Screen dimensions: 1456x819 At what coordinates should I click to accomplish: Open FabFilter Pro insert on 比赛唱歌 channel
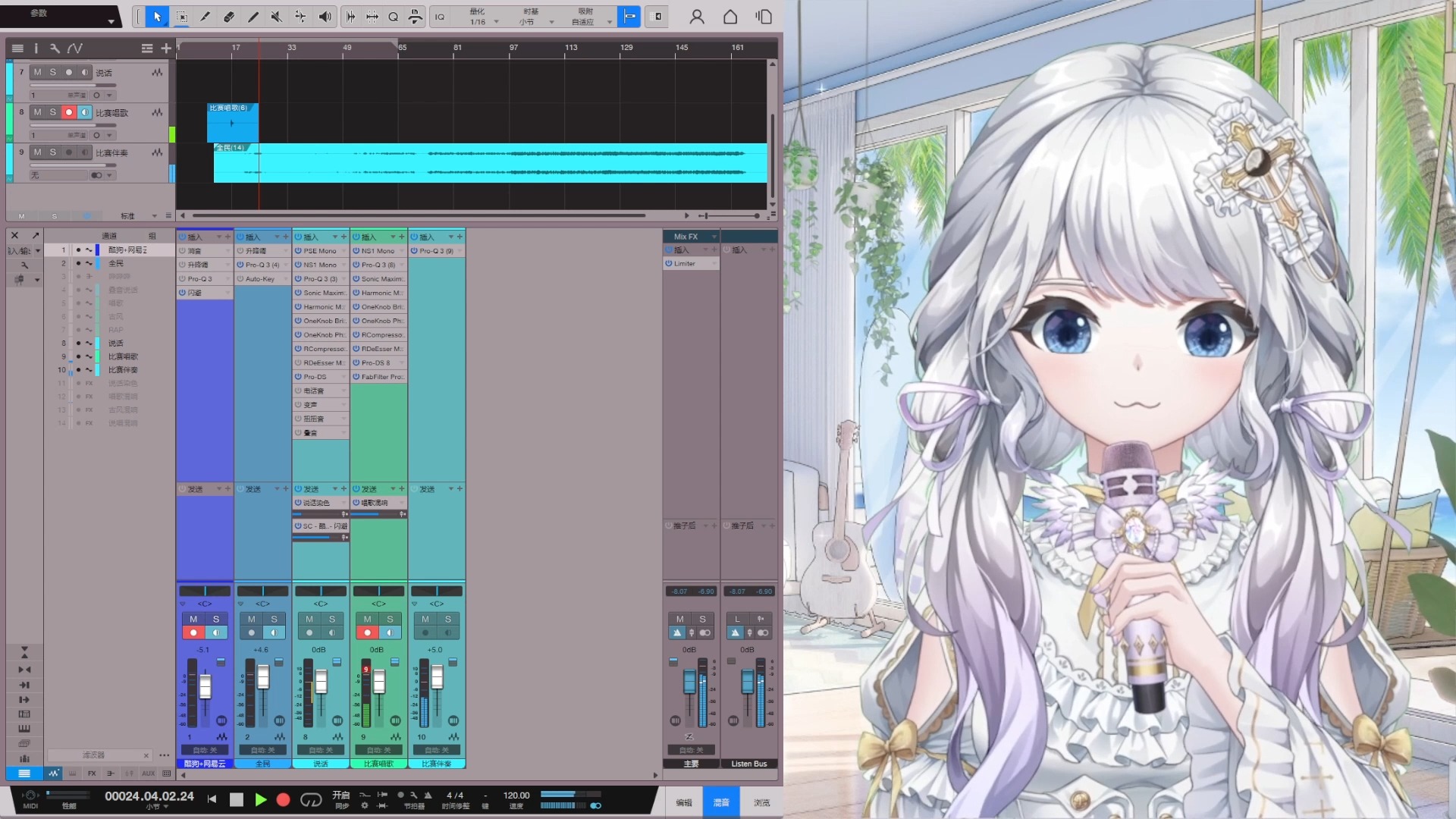382,377
